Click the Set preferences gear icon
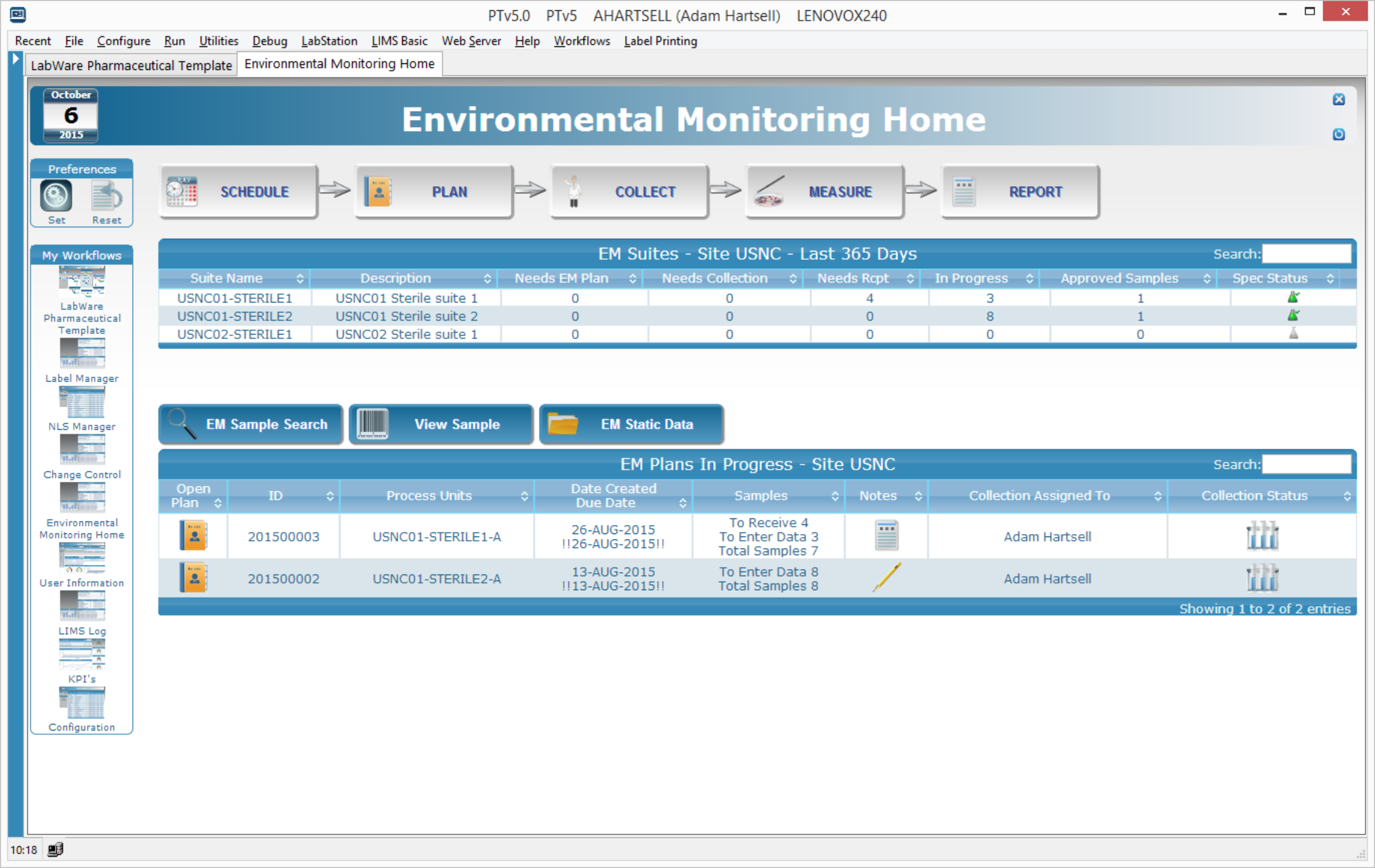The height and width of the screenshot is (868, 1375). click(x=56, y=196)
